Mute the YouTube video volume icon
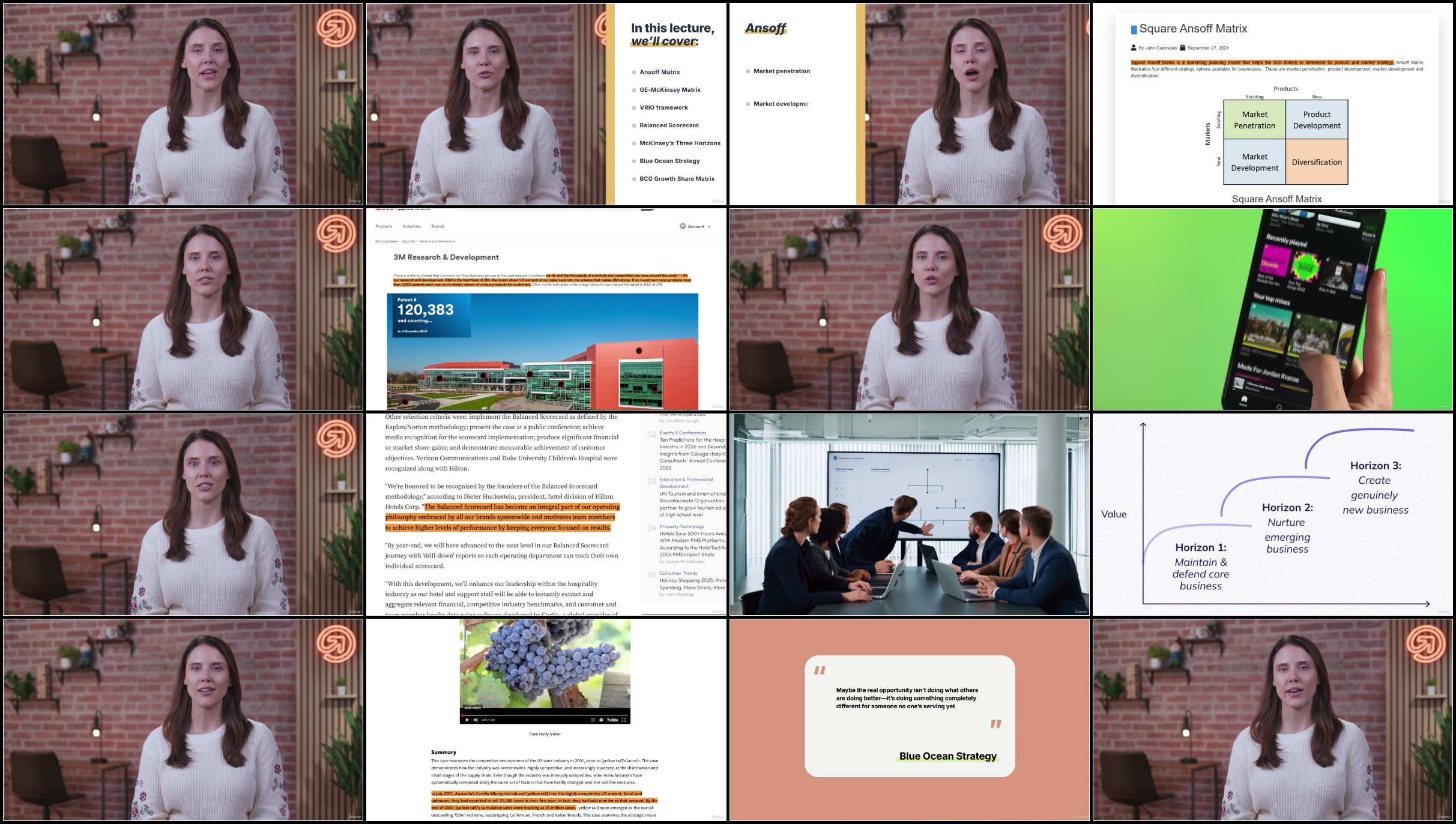This screenshot has height=824, width=1456. 476,720
